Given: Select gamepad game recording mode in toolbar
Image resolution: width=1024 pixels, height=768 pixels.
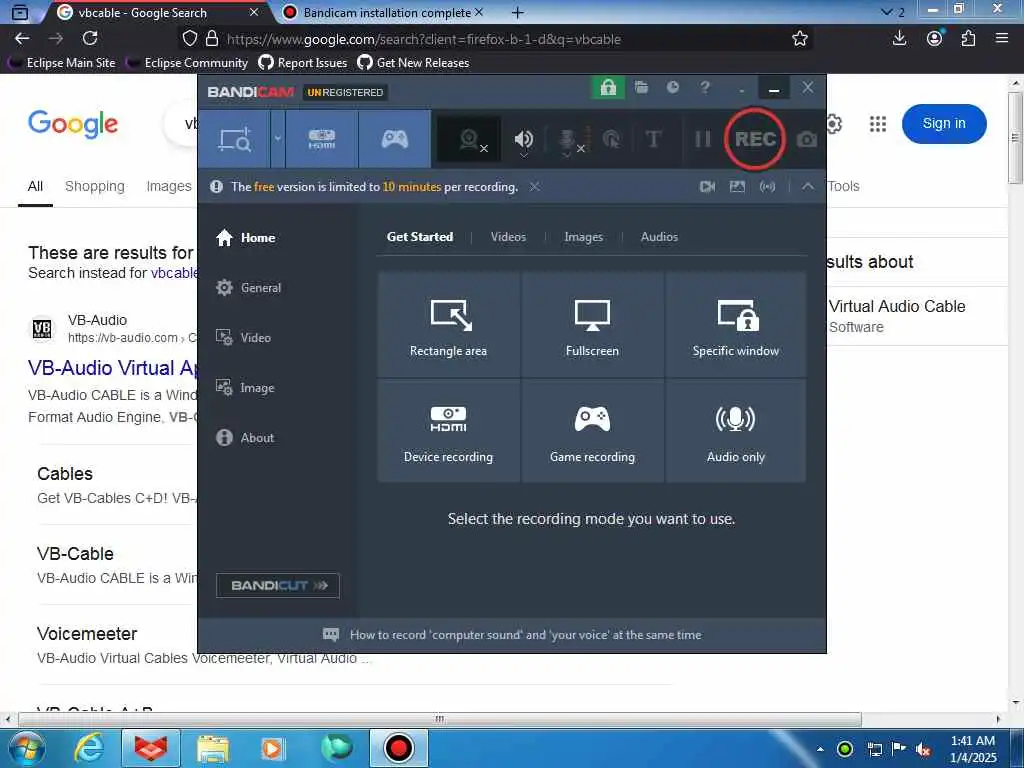Looking at the screenshot, I should (394, 139).
